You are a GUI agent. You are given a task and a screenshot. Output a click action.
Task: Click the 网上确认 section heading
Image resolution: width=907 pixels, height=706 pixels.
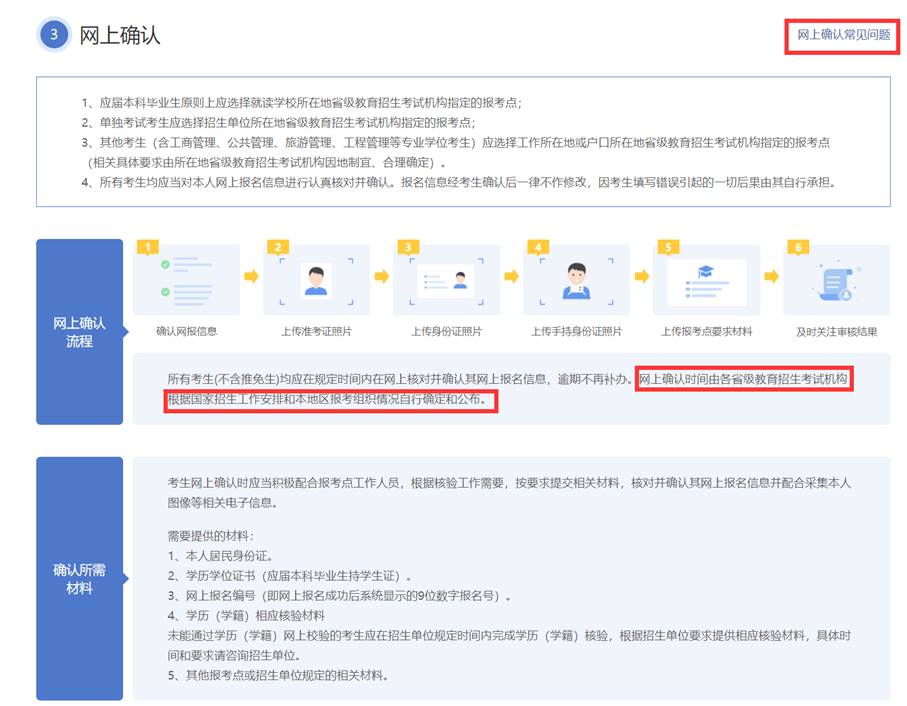click(x=120, y=35)
